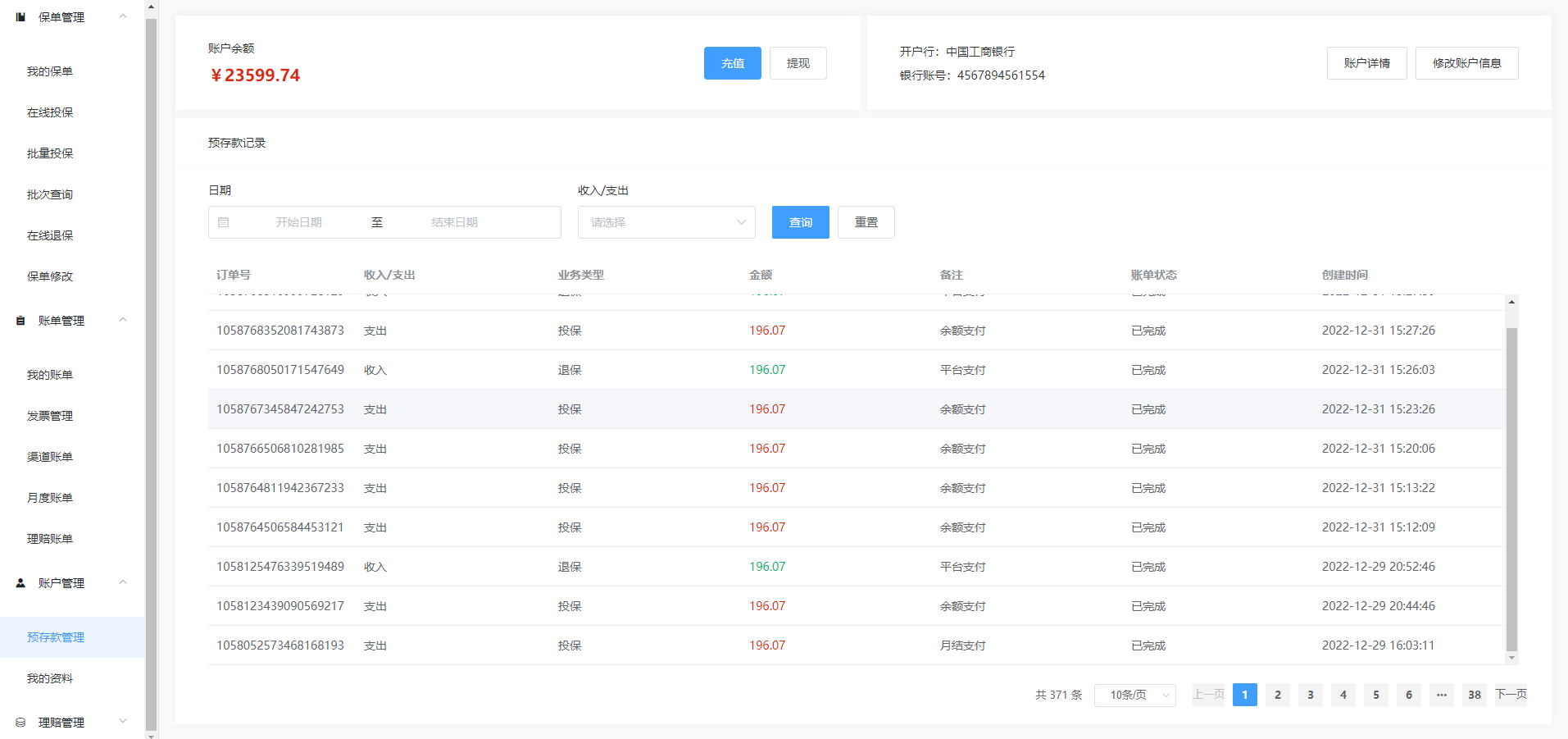Click 月结支付 remark in last row
Image resolution: width=1568 pixels, height=739 pixels.
[x=962, y=645]
